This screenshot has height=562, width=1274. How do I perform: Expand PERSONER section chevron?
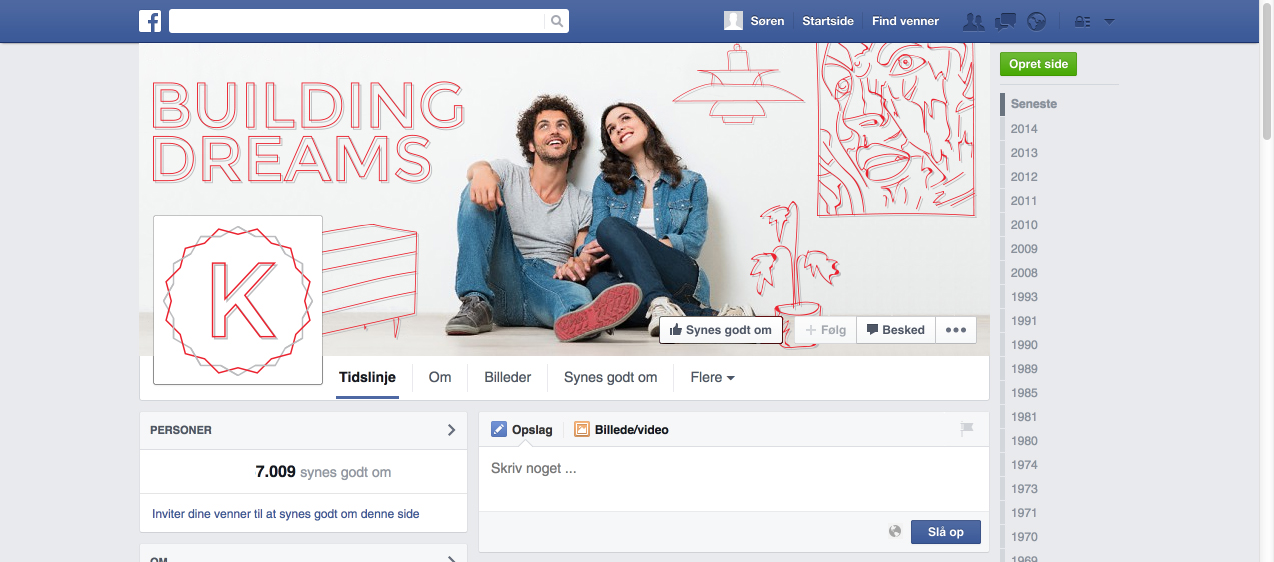[451, 430]
